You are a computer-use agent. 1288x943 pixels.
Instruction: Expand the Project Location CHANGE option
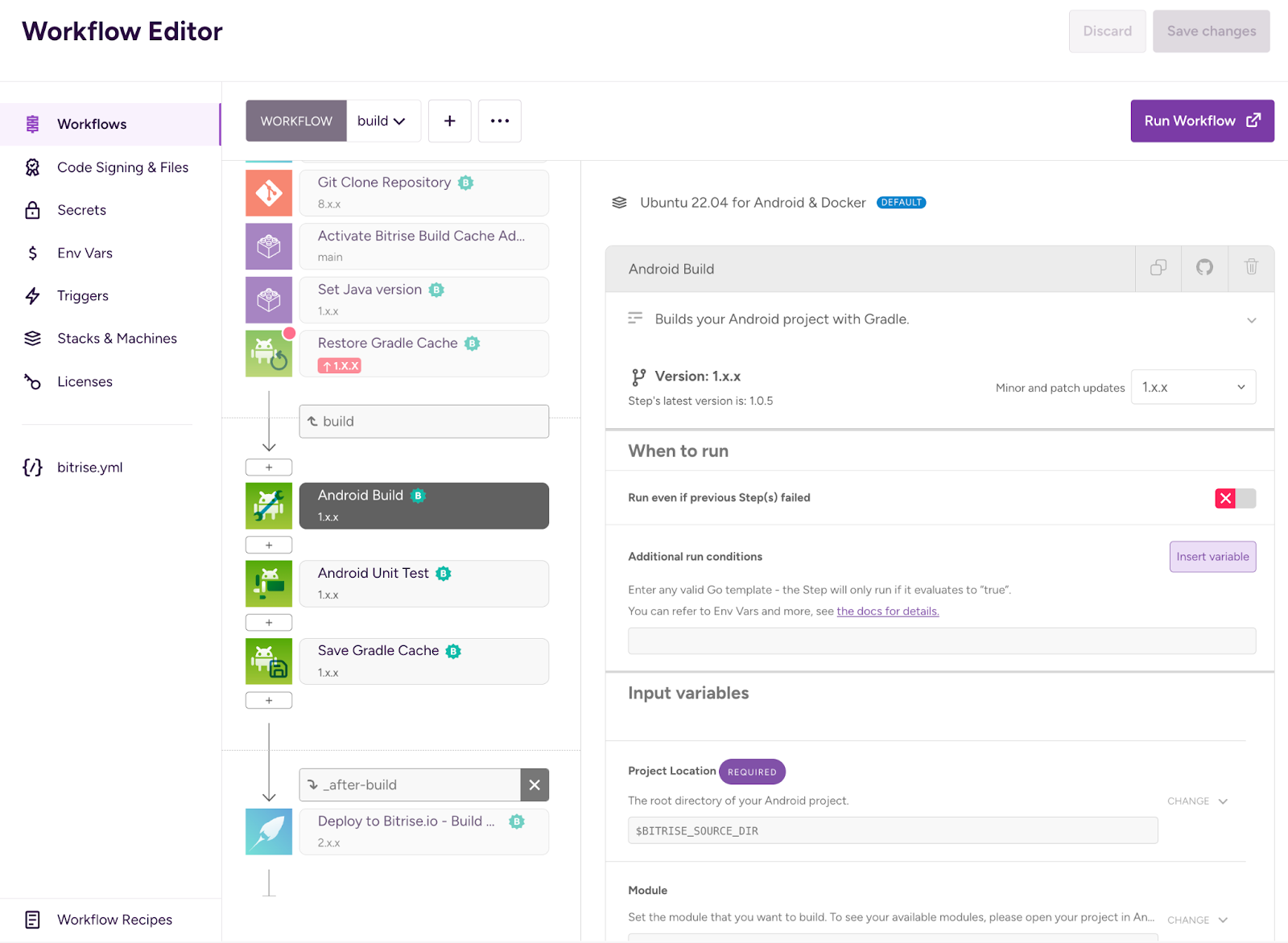1198,801
